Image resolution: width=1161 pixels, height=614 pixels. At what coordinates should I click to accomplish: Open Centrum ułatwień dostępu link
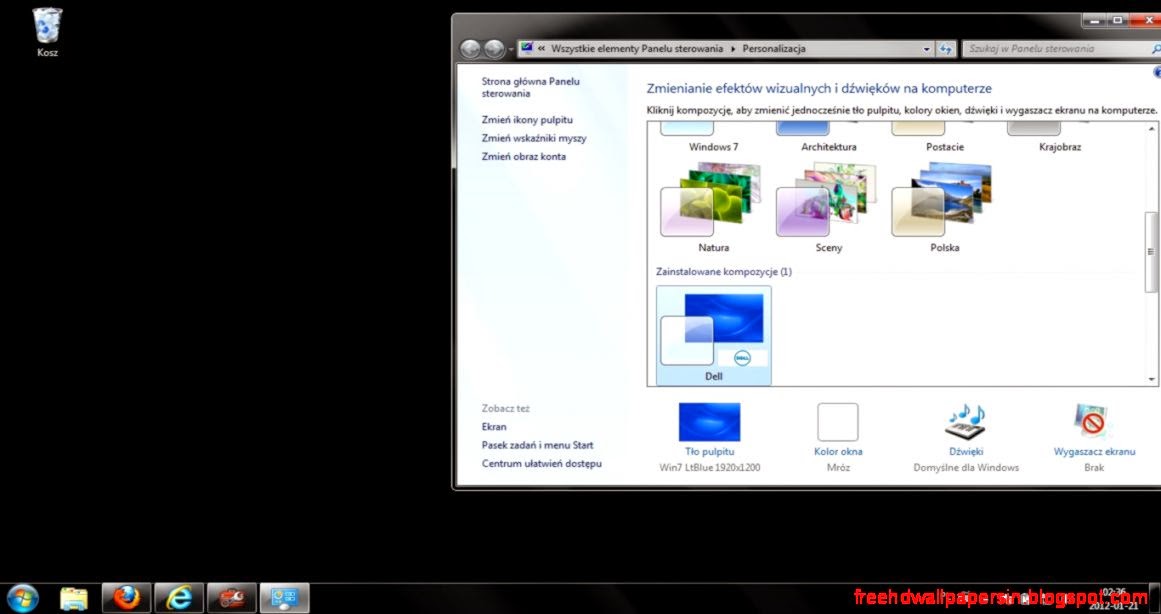click(542, 463)
